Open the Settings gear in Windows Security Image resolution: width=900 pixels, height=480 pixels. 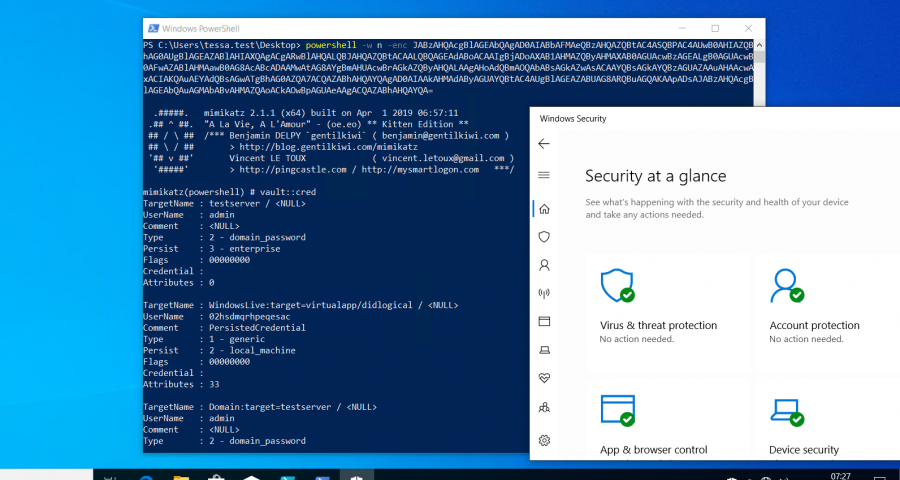point(544,440)
